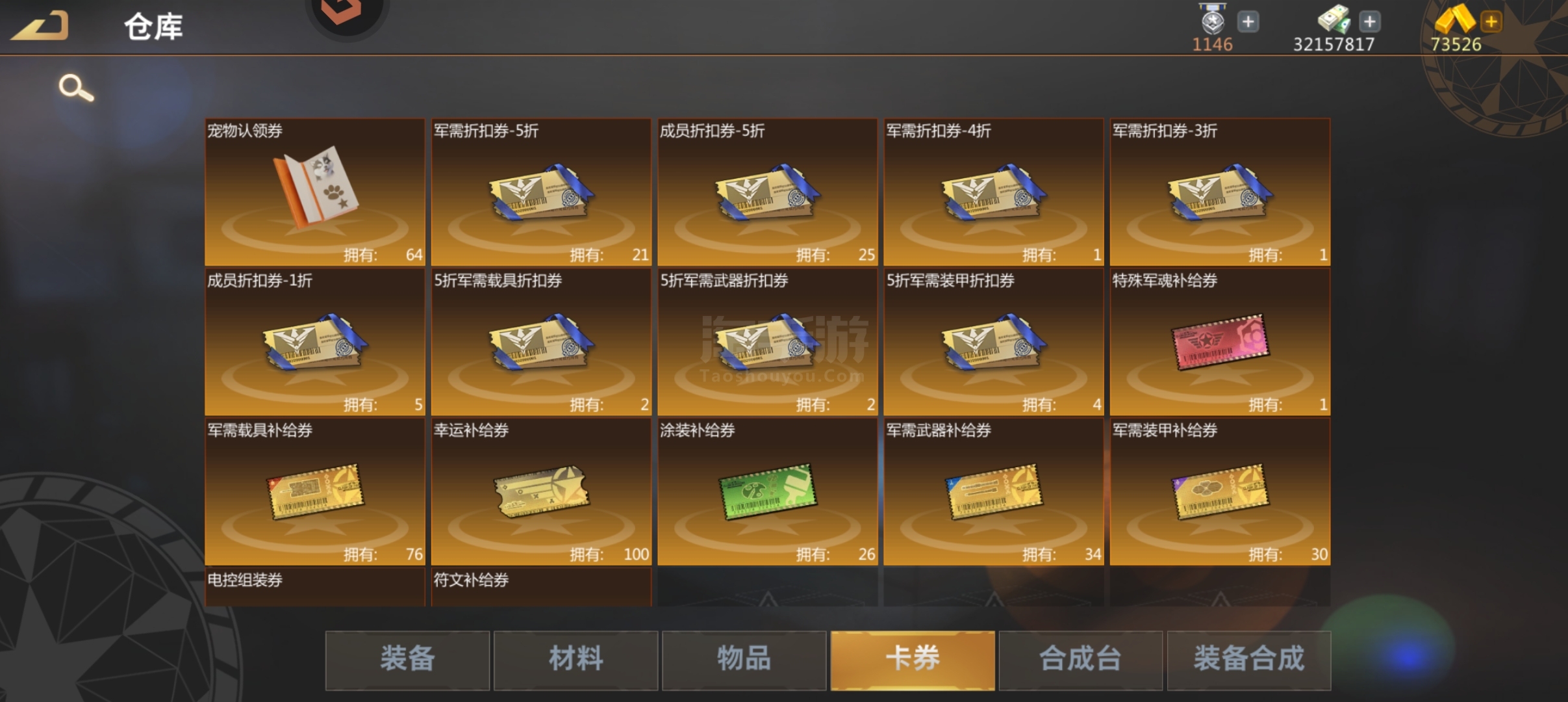Click the back arrow icon beside 仓库
Viewport: 1568px width, 702px height.
click(x=40, y=26)
